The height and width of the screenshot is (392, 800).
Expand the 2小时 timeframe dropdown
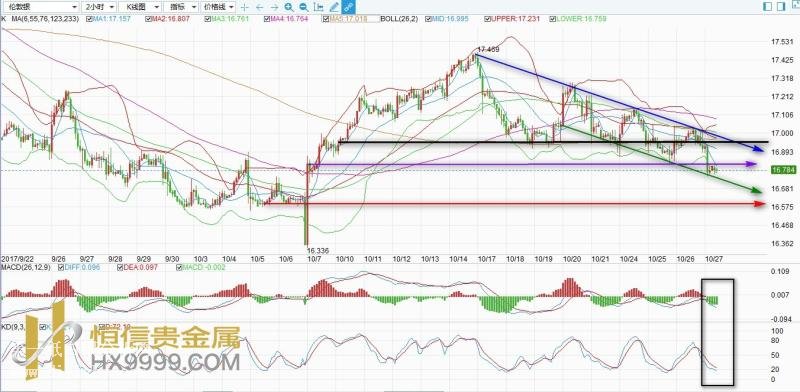[x=98, y=7]
